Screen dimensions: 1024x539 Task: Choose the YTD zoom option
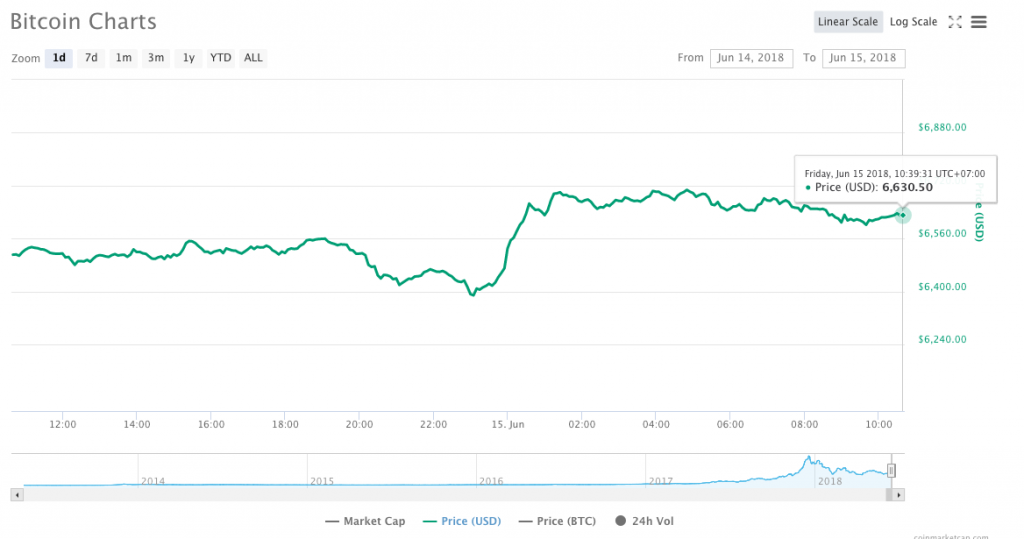pos(221,58)
